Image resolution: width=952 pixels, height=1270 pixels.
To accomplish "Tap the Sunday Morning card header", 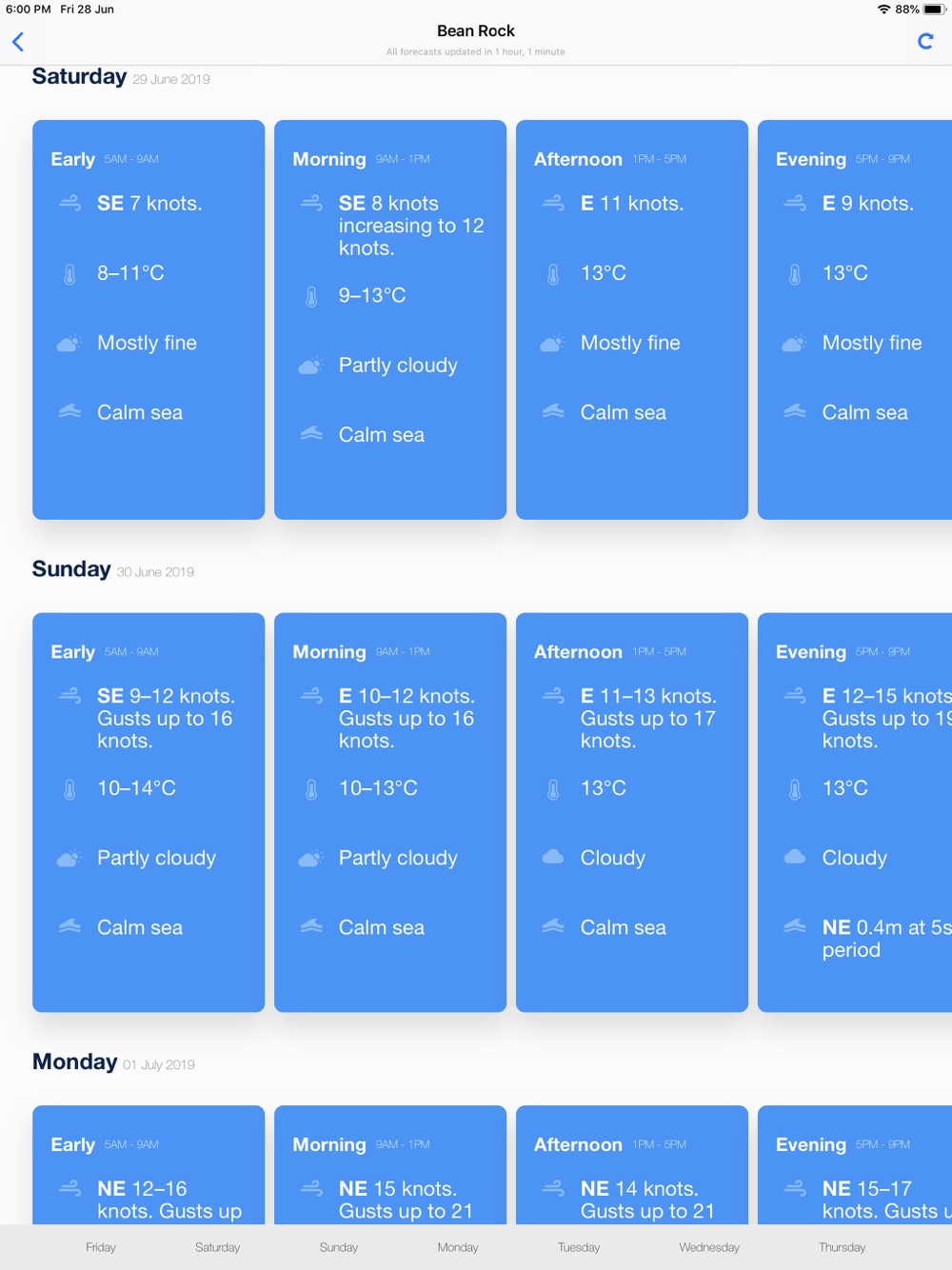I will (x=361, y=652).
